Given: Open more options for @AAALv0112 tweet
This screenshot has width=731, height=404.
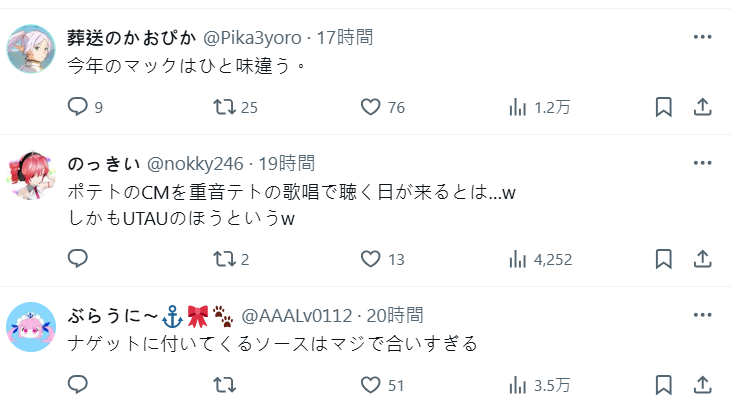Looking at the screenshot, I should 703,315.
